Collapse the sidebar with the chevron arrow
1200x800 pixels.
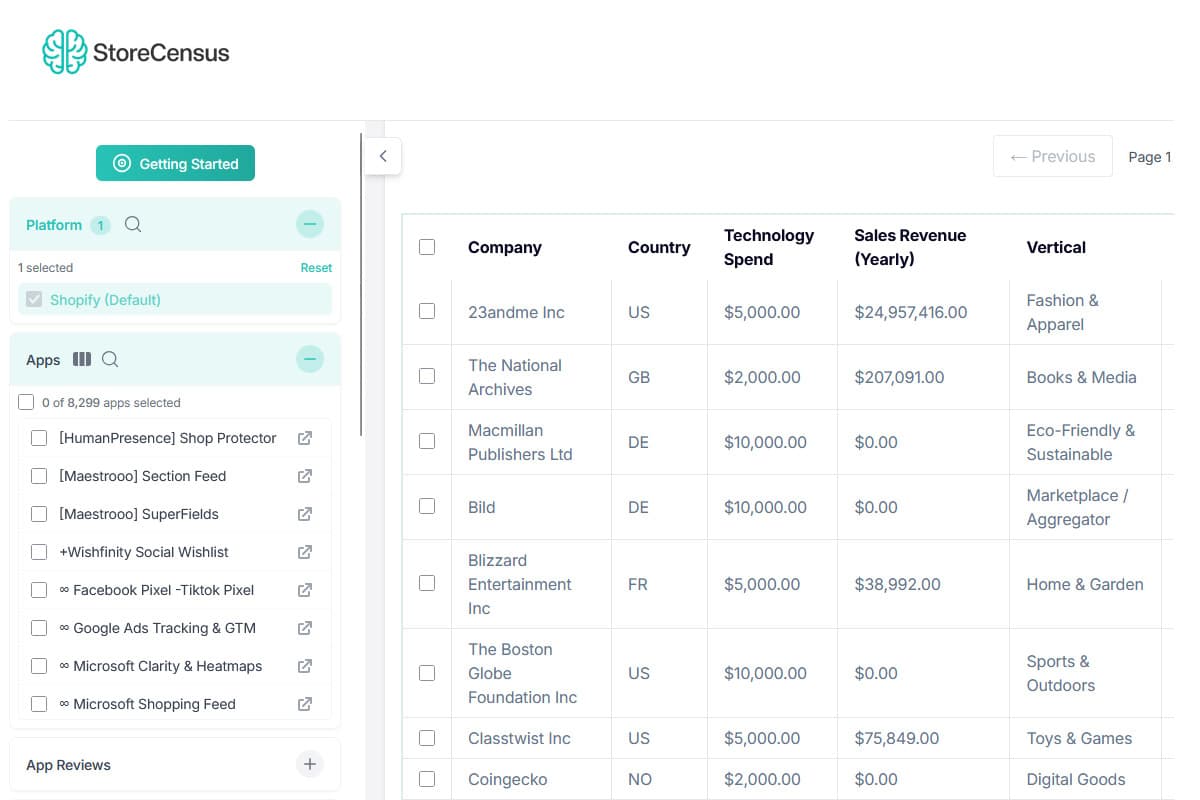pyautogui.click(x=382, y=156)
